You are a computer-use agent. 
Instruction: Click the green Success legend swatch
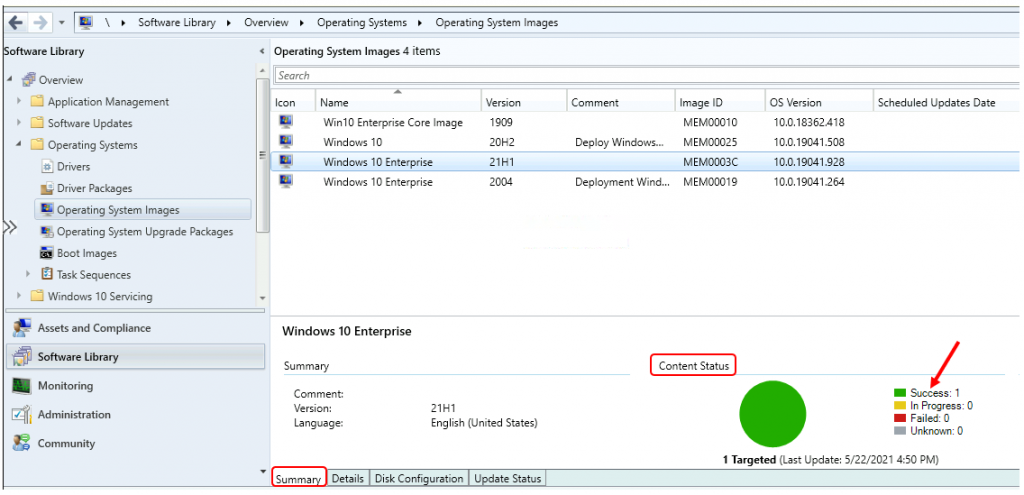900,393
